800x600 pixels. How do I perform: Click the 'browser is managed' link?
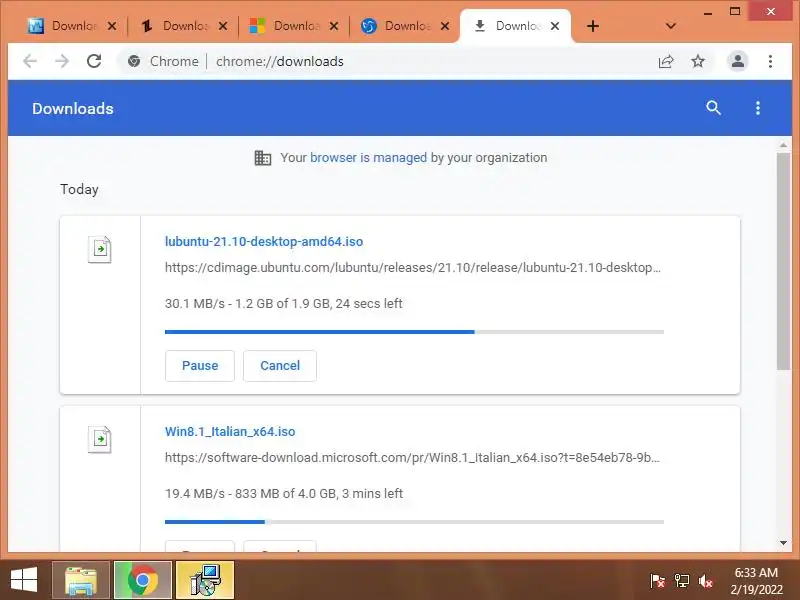[368, 158]
